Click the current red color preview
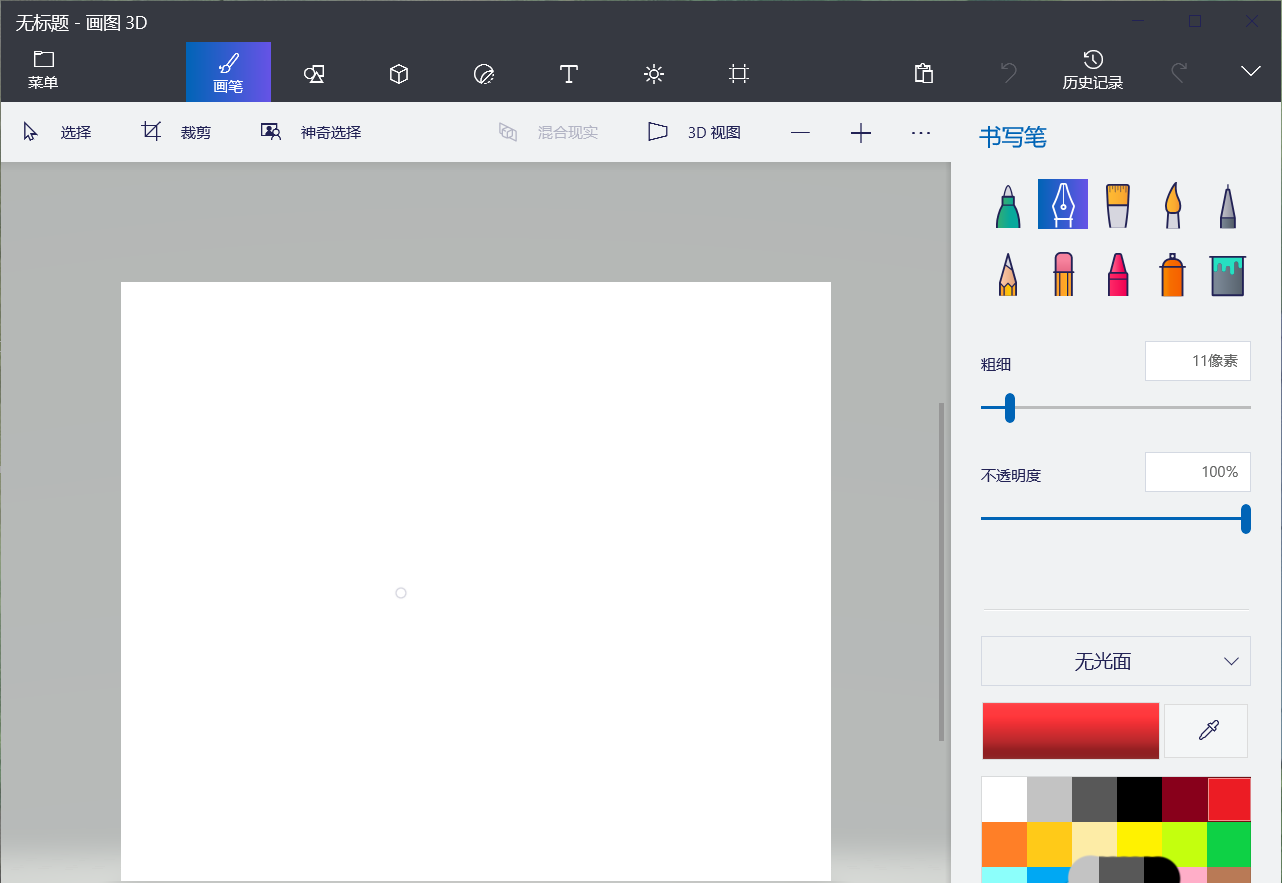Image resolution: width=1282 pixels, height=883 pixels. coord(1071,731)
